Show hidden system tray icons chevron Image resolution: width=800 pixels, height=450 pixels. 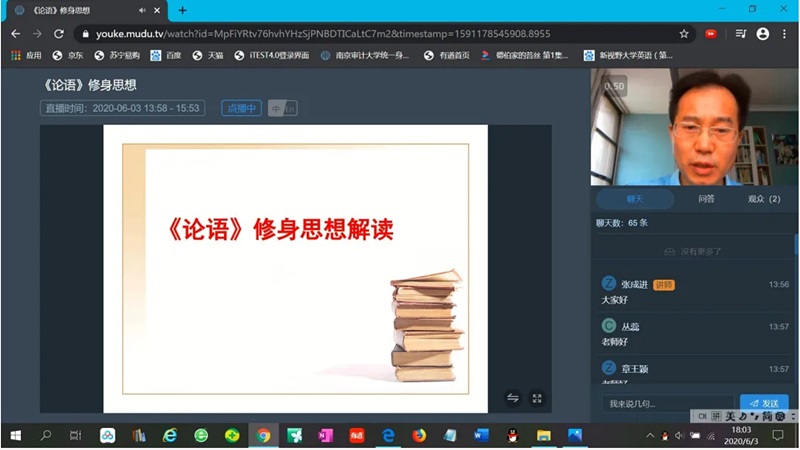click(650, 436)
